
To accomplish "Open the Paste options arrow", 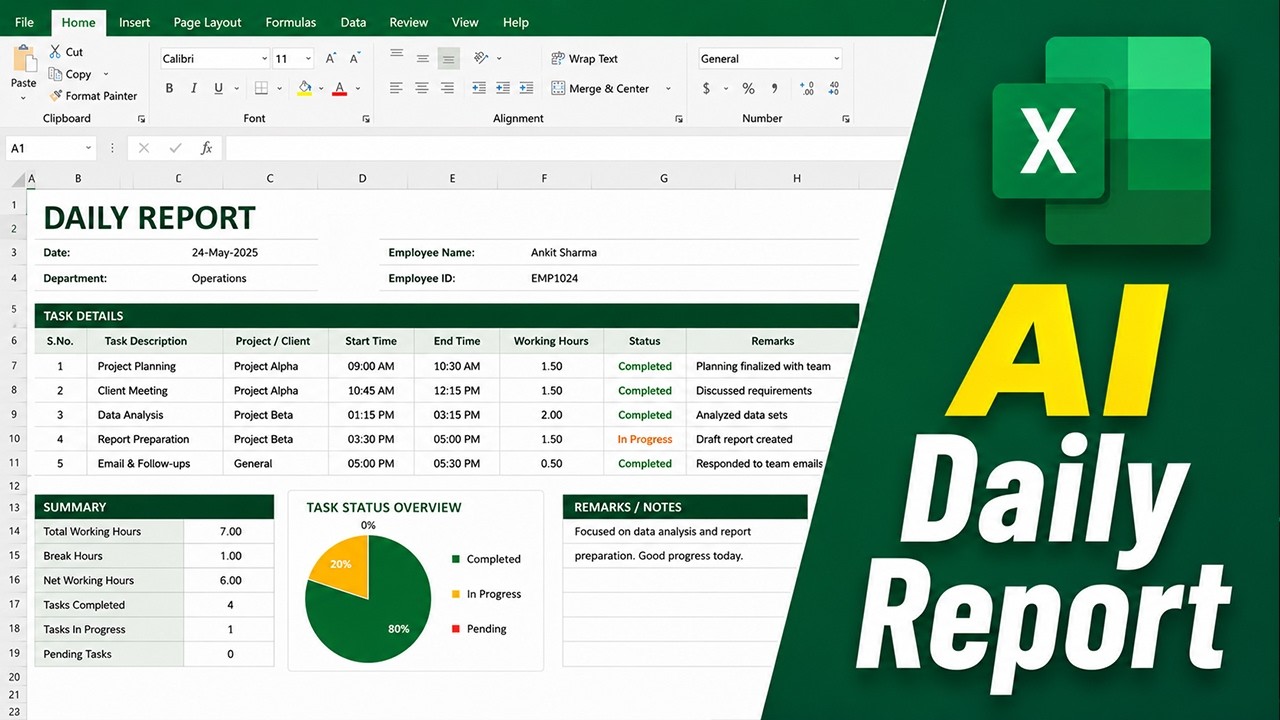I will [x=24, y=98].
